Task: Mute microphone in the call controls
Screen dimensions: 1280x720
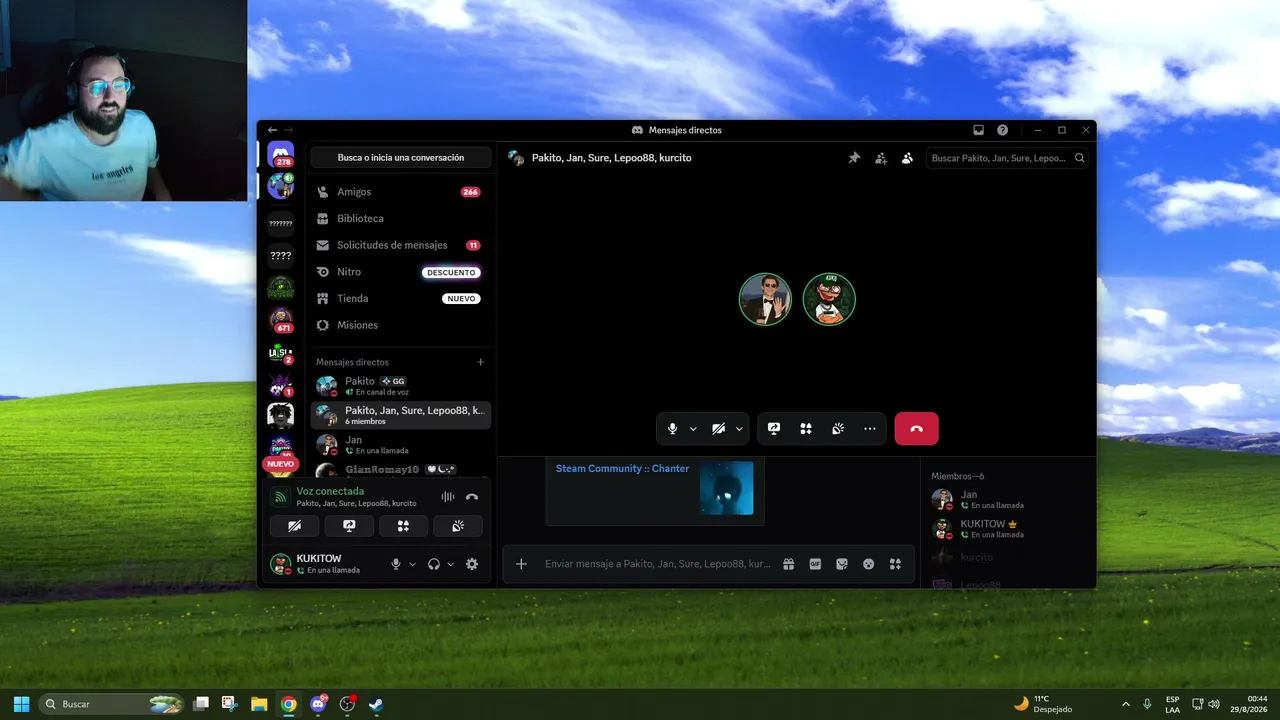Action: (x=672, y=428)
